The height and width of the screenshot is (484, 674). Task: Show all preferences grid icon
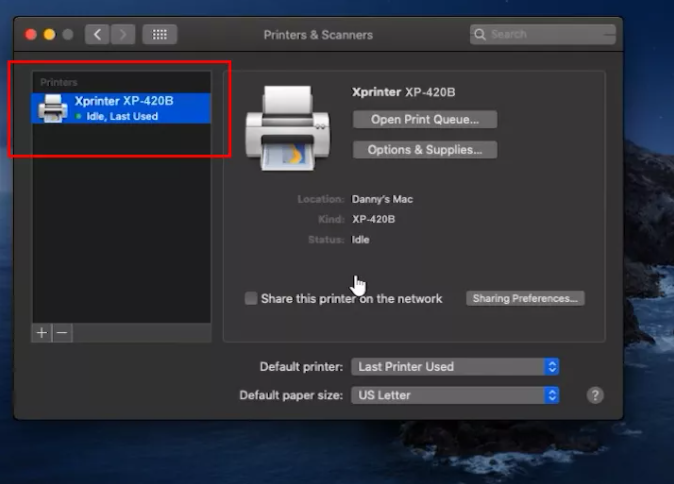(159, 34)
